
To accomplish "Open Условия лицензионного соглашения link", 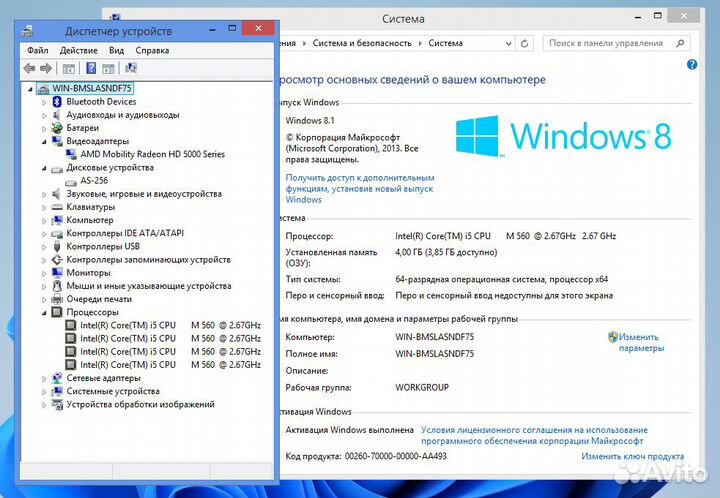I will coord(534,436).
